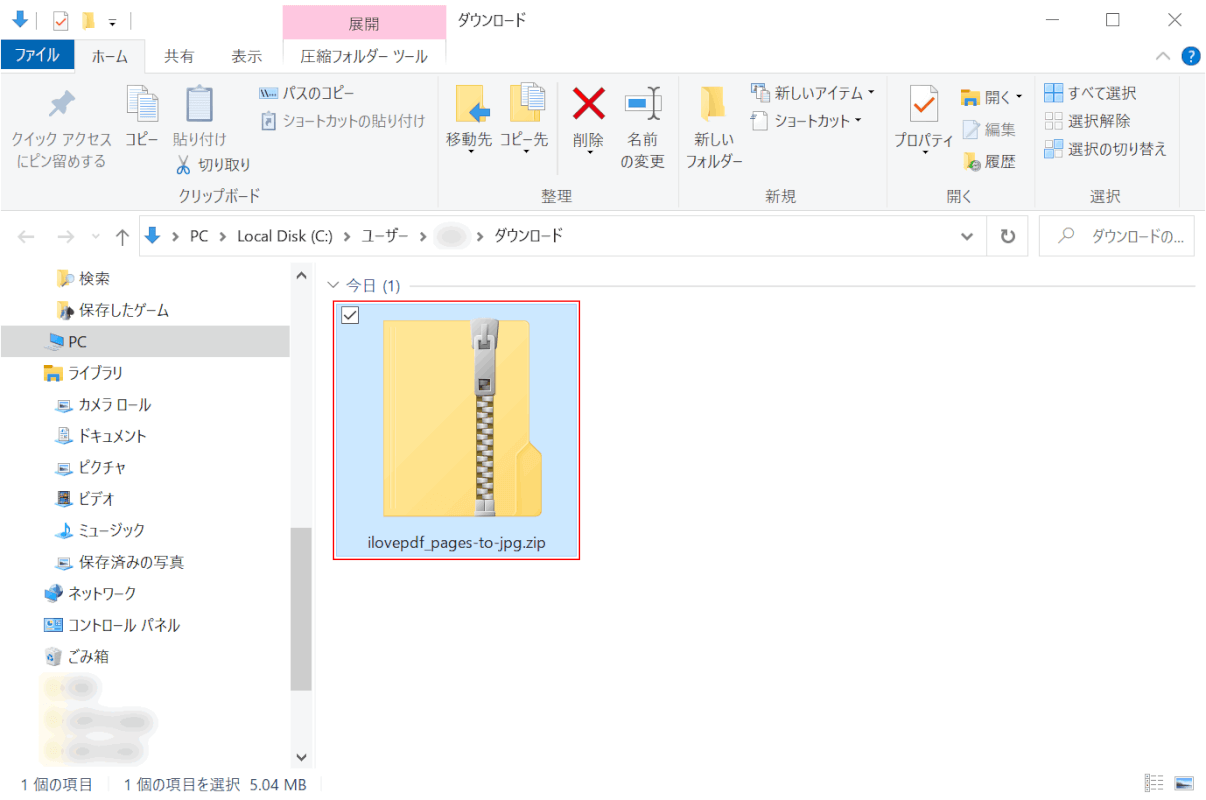Click the New Folder icon
This screenshot has width=1206, height=800.
click(x=713, y=105)
